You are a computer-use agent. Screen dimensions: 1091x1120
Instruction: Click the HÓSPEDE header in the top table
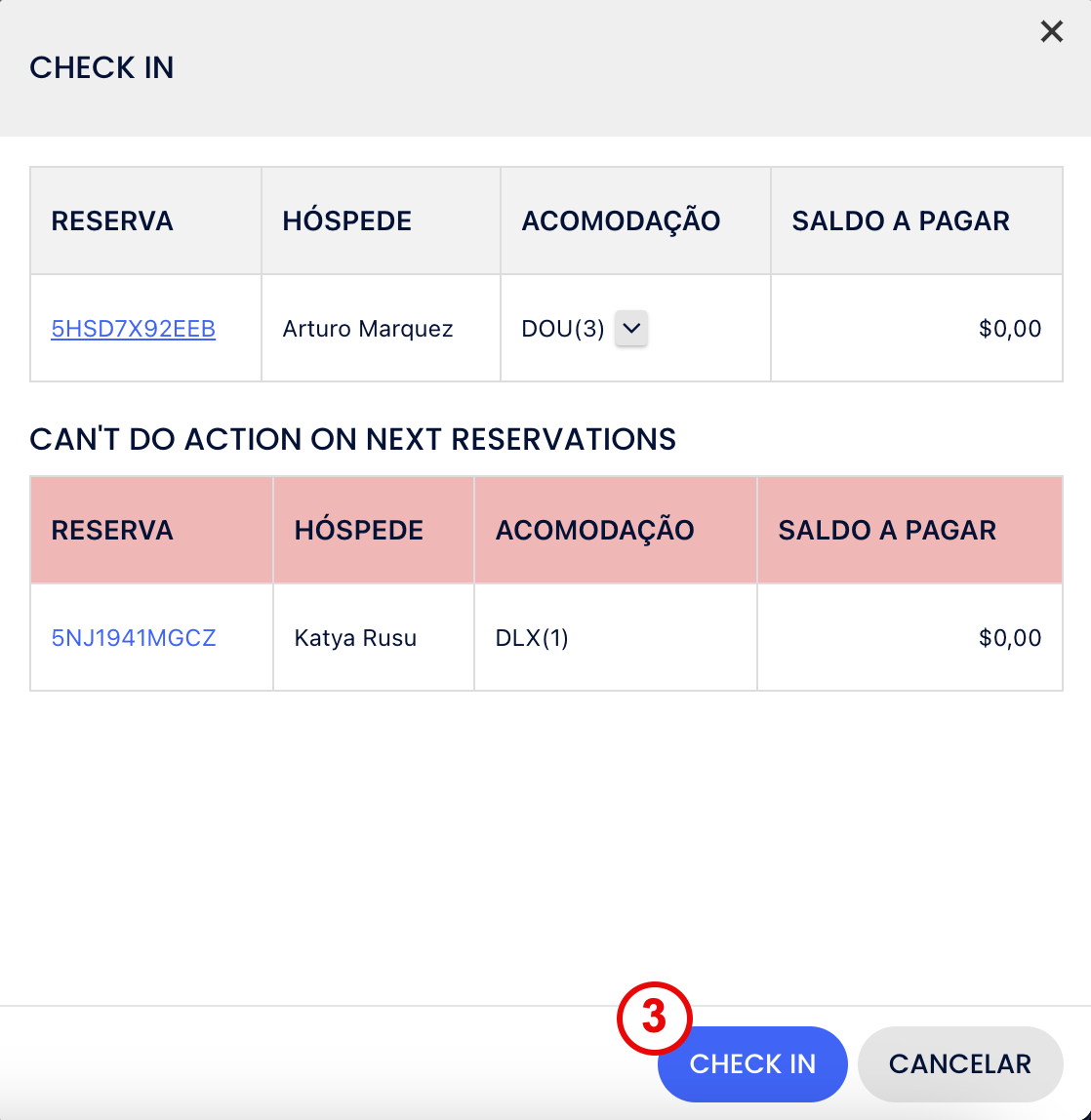[347, 220]
